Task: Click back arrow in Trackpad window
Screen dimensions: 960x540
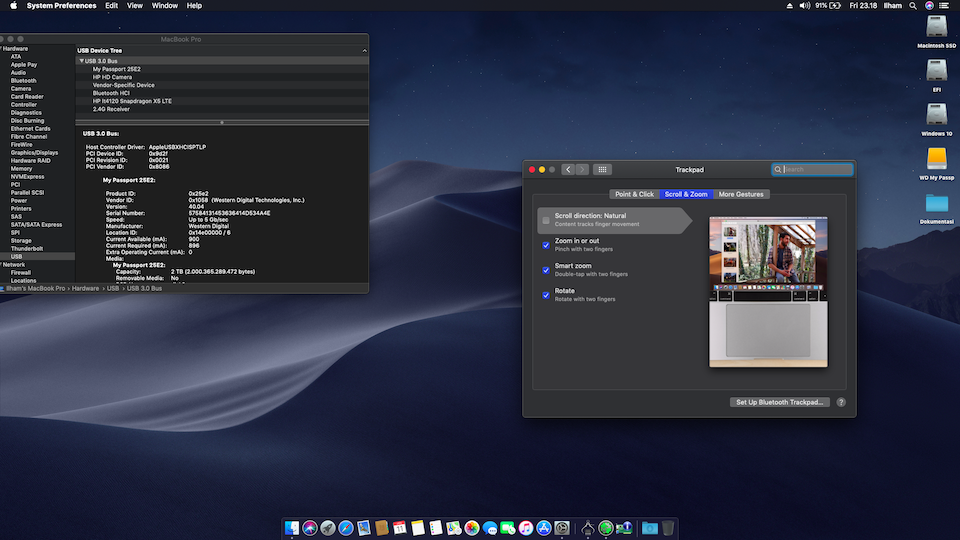Action: pyautogui.click(x=568, y=170)
